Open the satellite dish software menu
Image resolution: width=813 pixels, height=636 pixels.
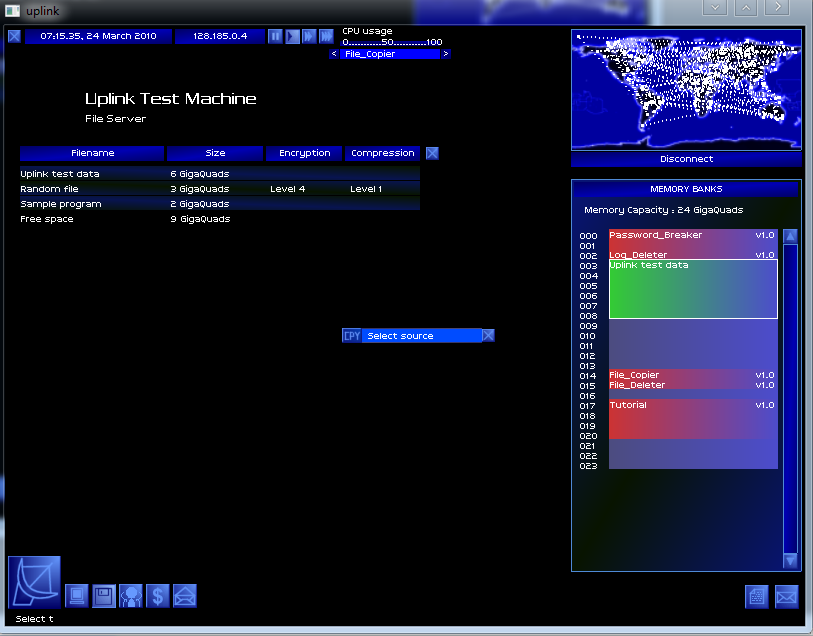(x=34, y=582)
